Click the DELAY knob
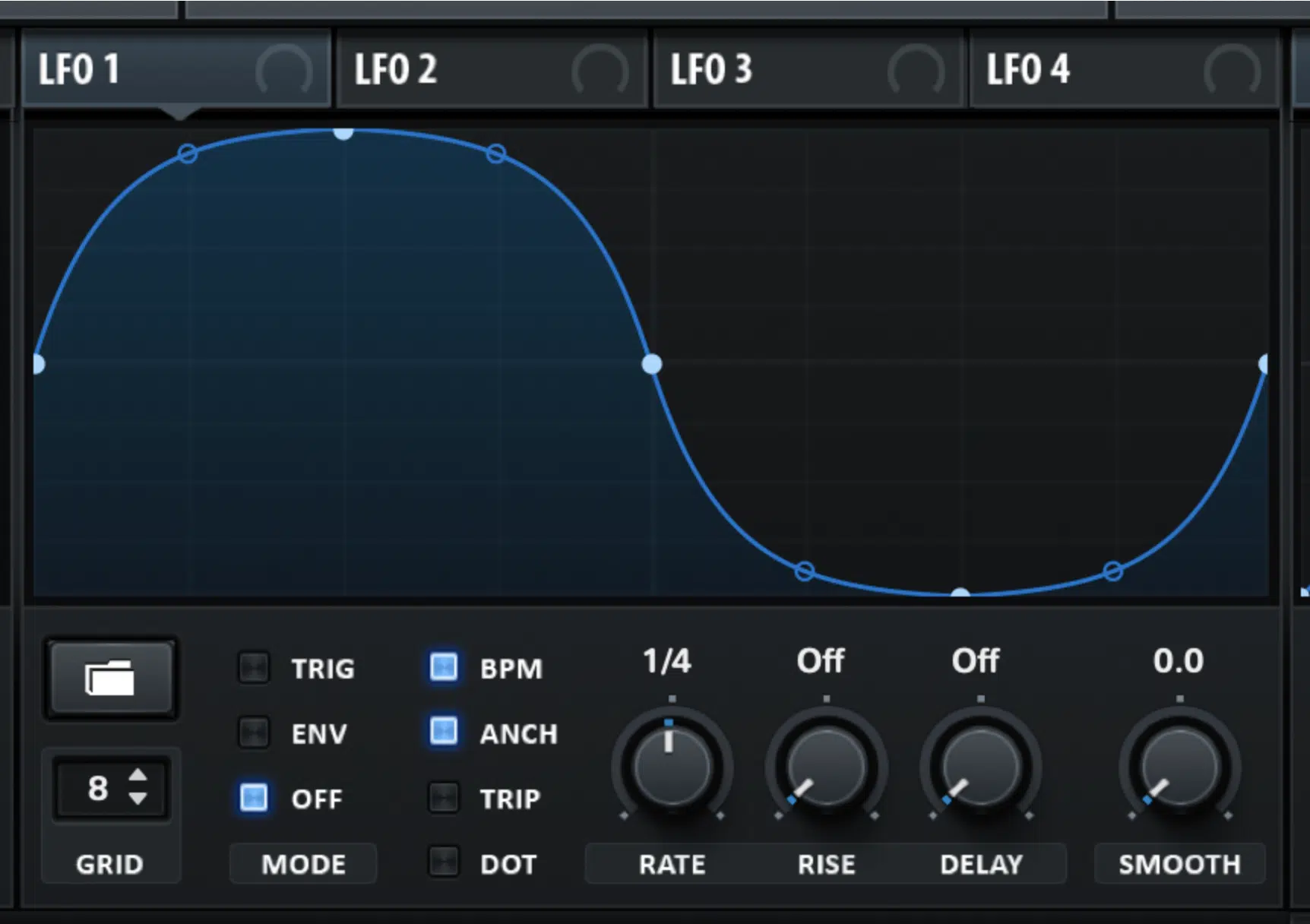 980,766
